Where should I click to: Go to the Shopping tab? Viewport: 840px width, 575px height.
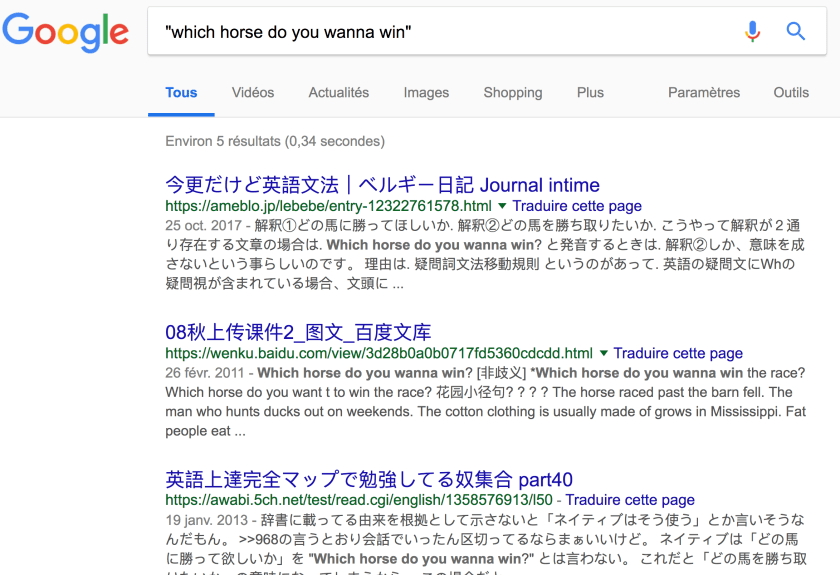(512, 93)
